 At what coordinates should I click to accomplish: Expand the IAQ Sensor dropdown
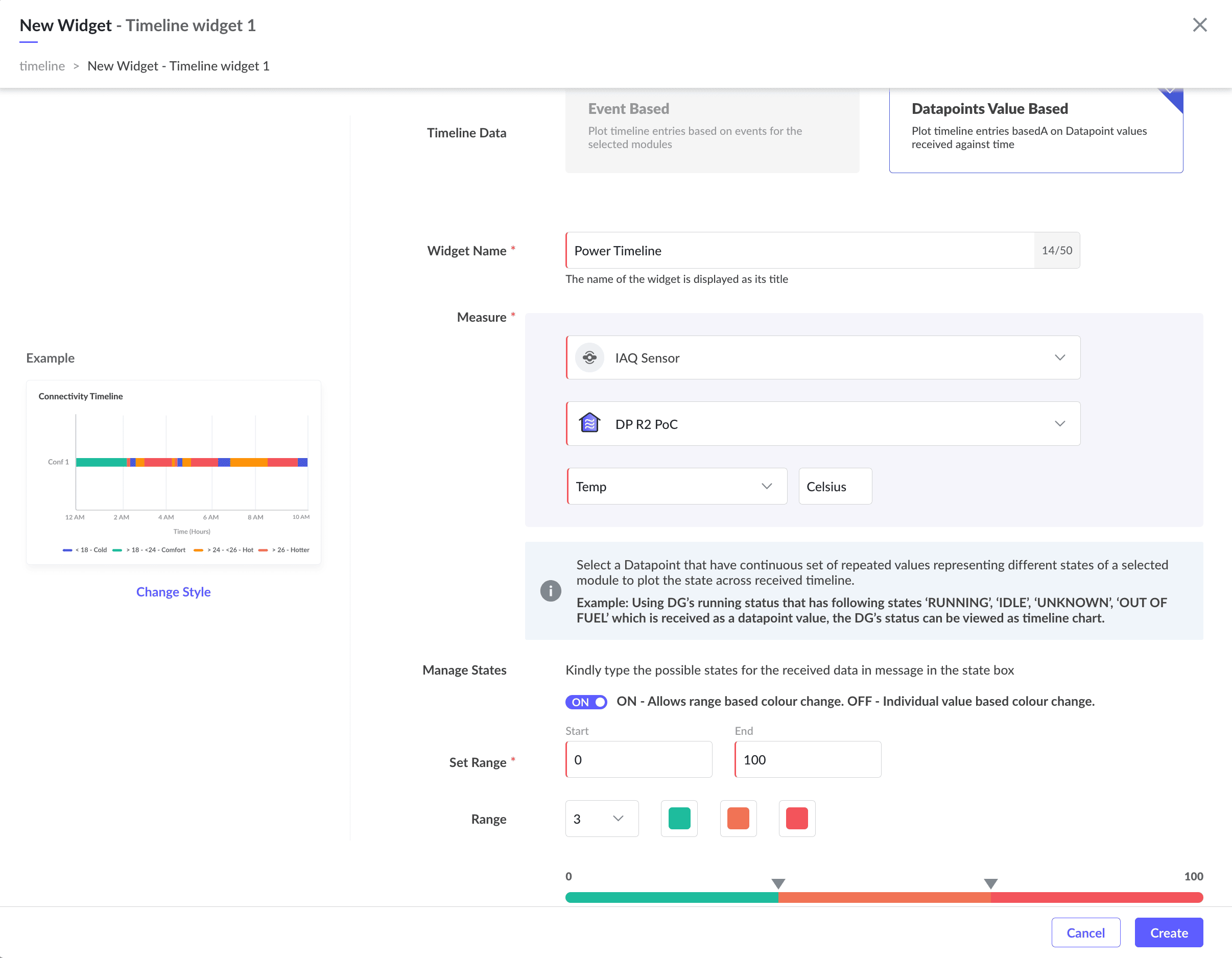coord(1059,357)
